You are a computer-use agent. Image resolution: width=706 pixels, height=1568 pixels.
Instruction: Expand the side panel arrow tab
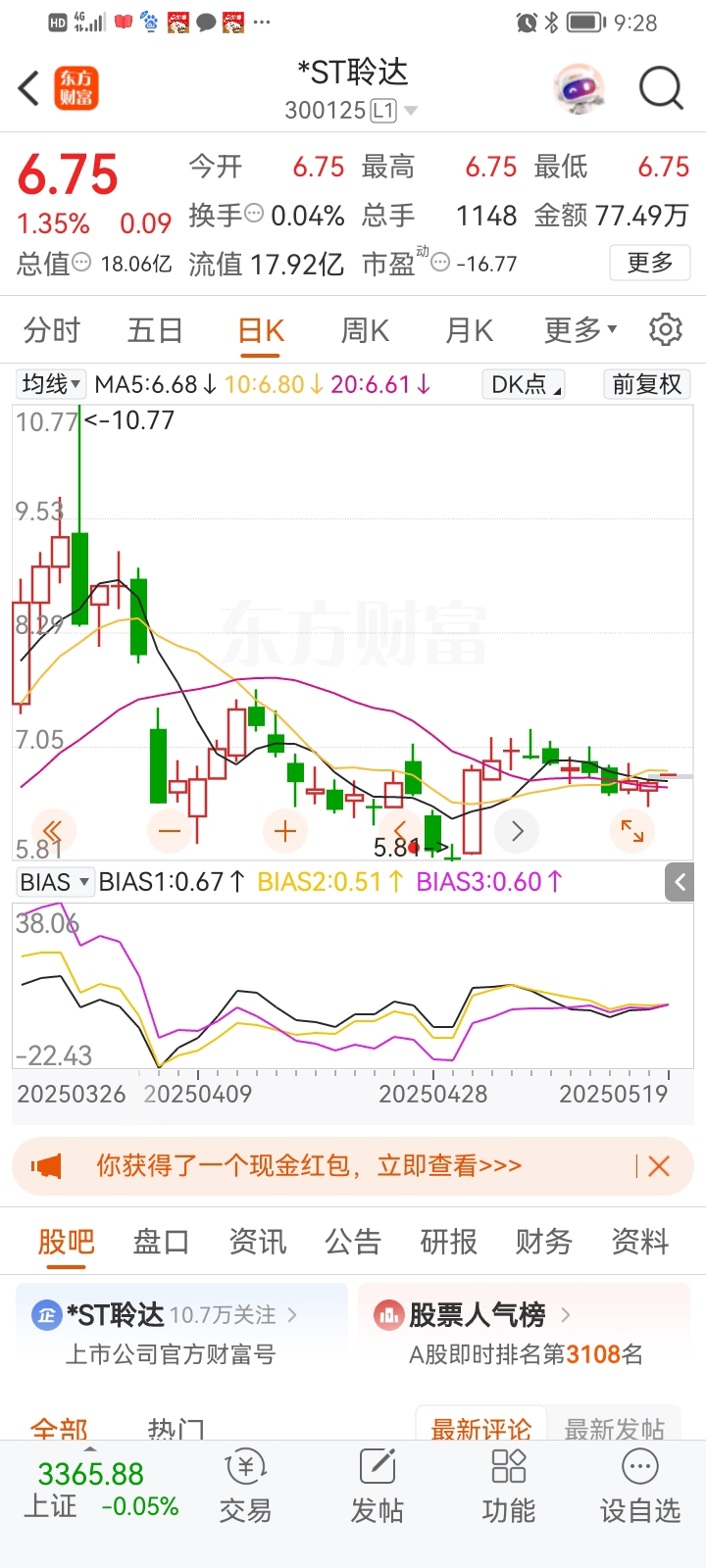680,882
